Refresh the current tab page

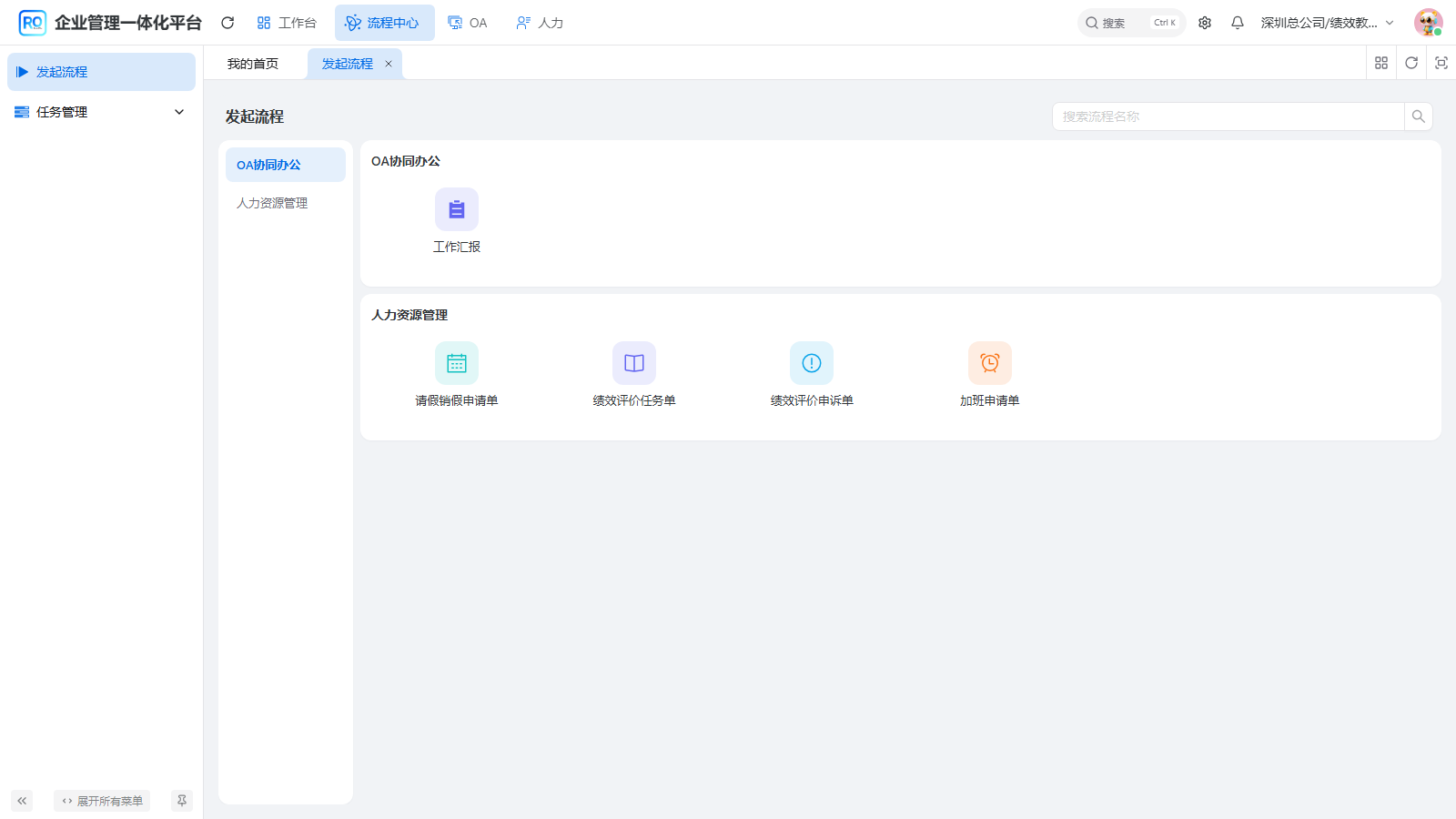tap(1411, 63)
